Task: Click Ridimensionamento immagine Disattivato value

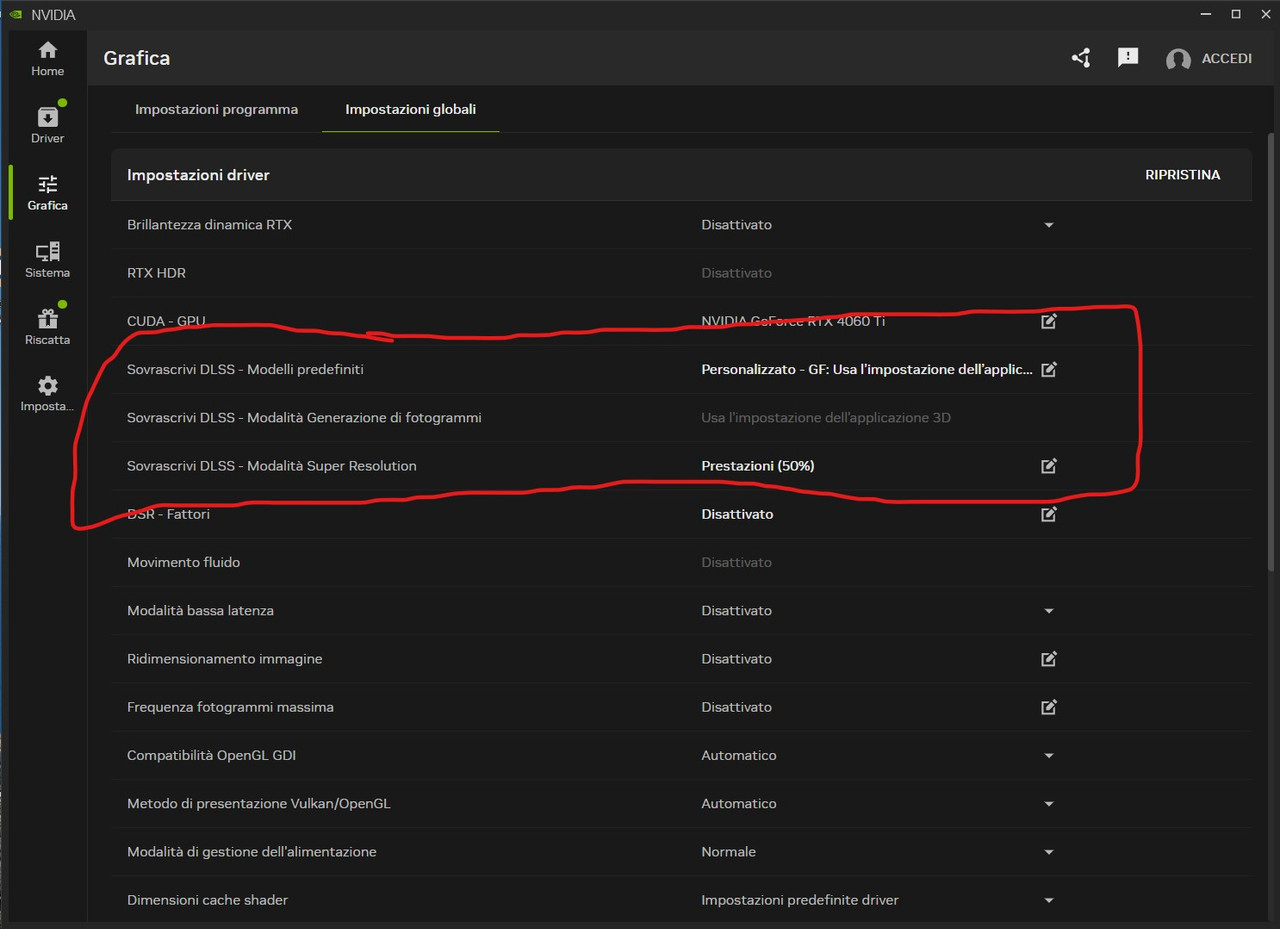Action: pyautogui.click(x=736, y=659)
